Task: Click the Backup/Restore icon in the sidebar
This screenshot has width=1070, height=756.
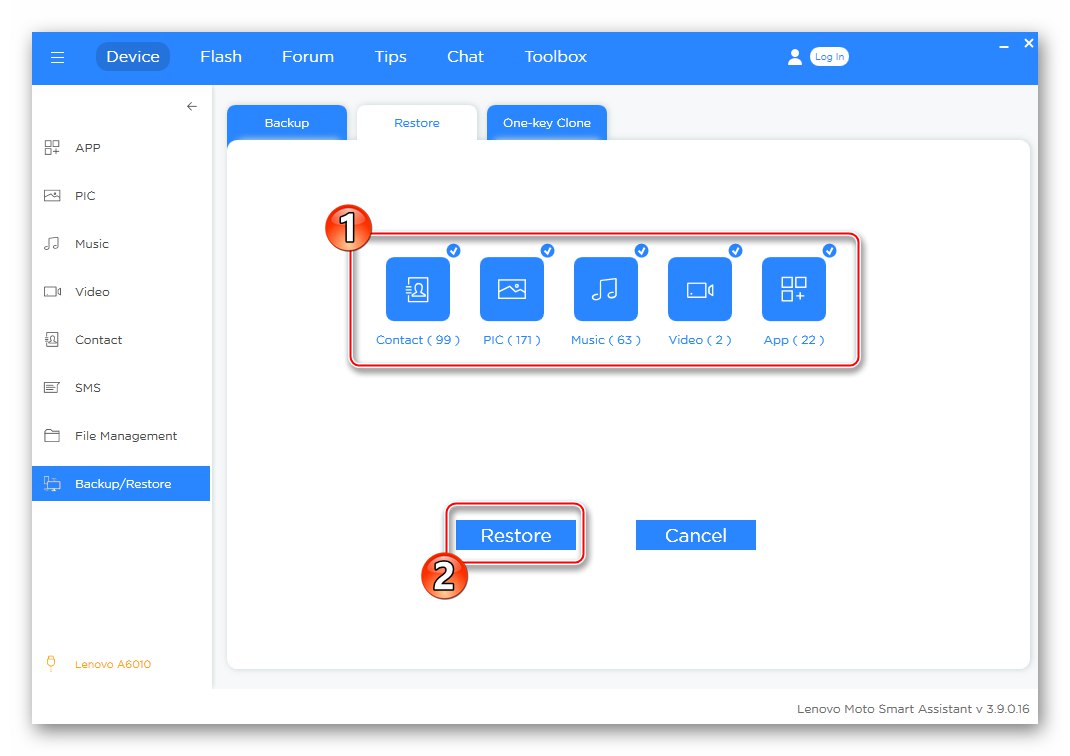Action: pos(53,484)
